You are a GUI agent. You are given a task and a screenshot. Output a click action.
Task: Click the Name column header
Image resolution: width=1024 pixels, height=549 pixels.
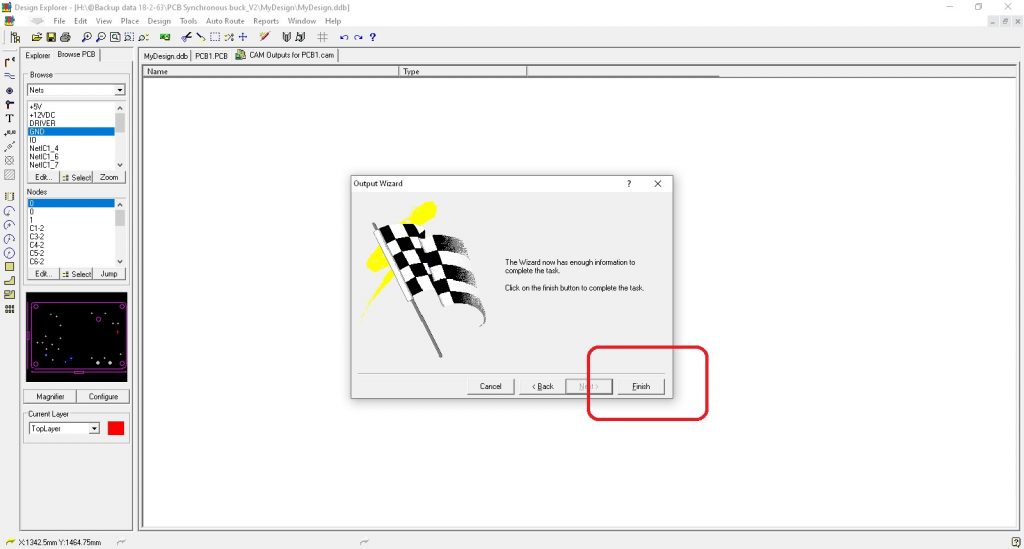tap(271, 71)
